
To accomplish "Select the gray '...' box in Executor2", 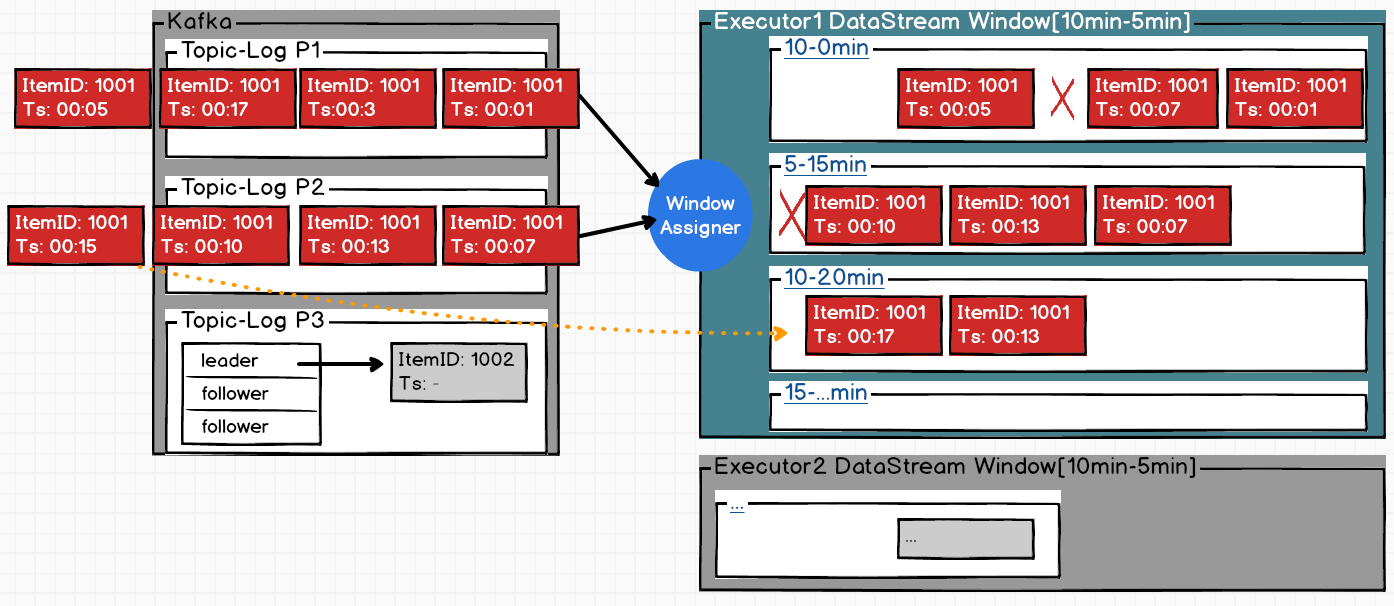I will 966,539.
